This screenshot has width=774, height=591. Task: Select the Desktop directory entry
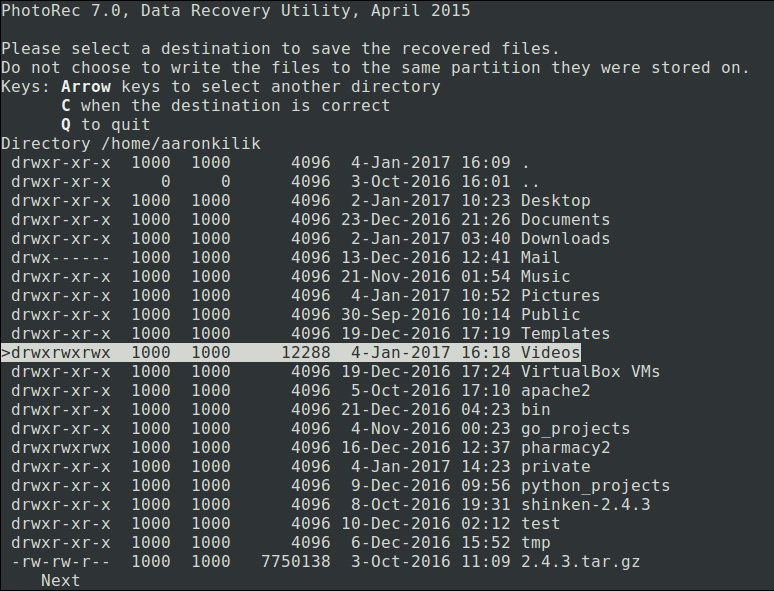click(x=555, y=201)
